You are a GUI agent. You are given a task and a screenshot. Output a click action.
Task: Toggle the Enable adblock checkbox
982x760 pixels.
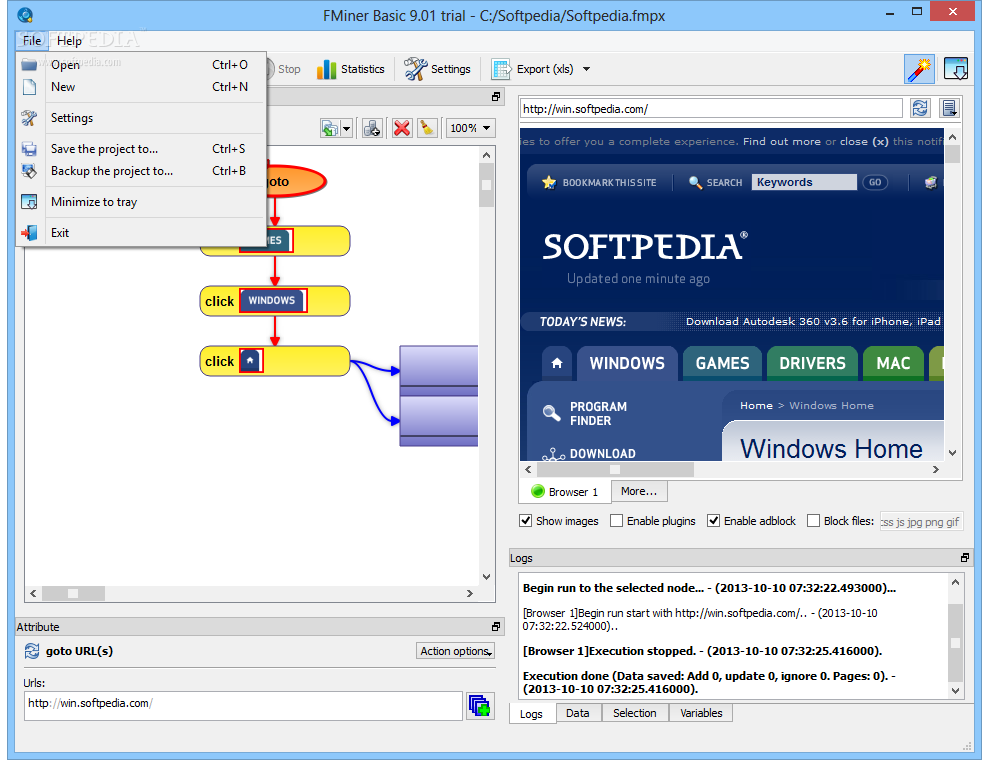pyautogui.click(x=713, y=521)
